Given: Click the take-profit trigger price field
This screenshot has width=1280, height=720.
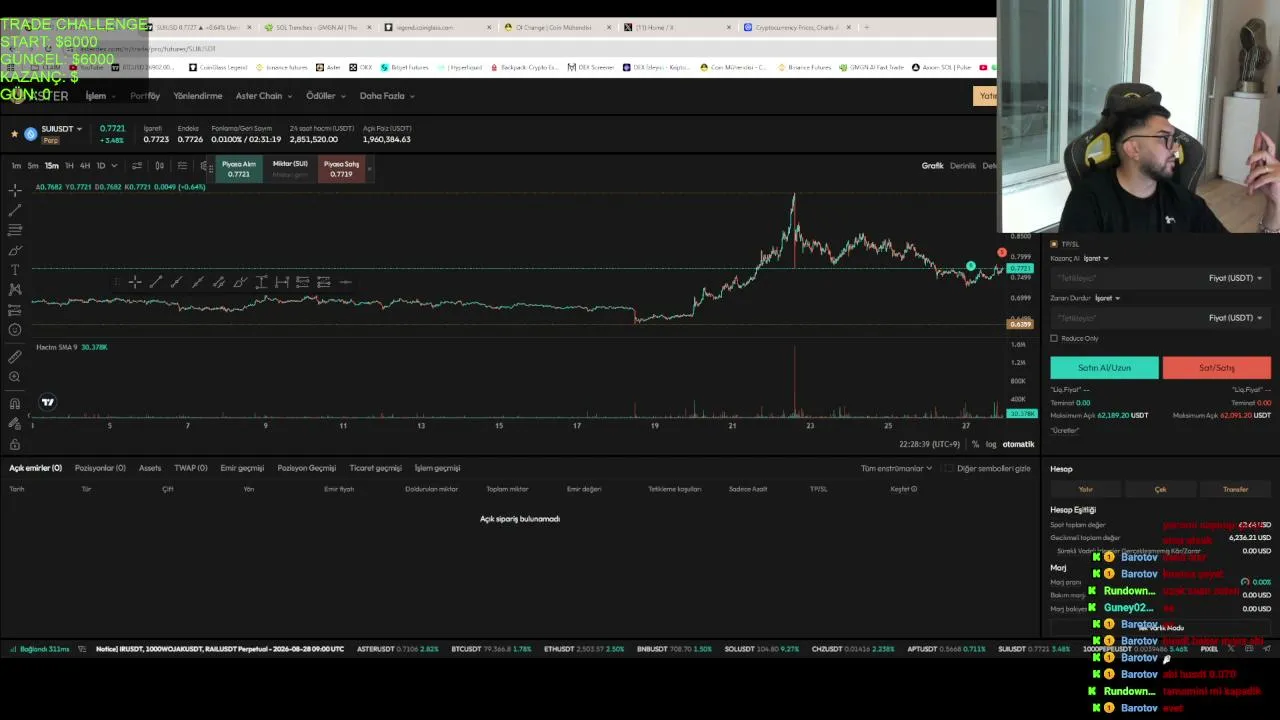Looking at the screenshot, I should coord(1125,278).
